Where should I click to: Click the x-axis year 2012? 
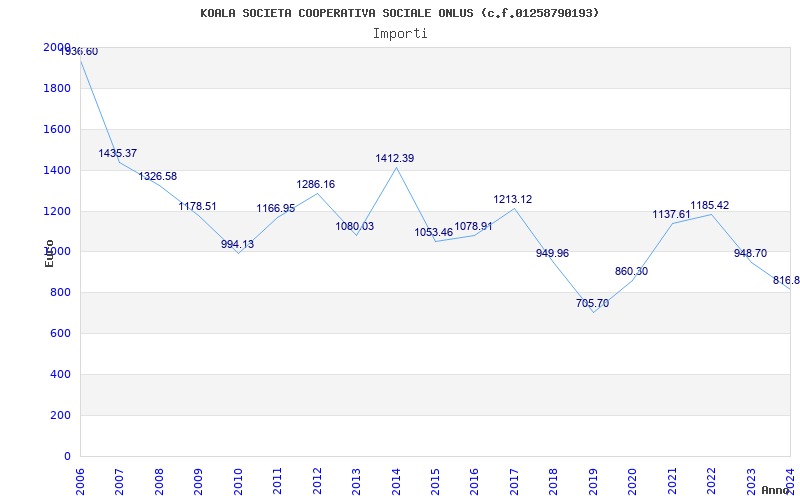coord(317,482)
